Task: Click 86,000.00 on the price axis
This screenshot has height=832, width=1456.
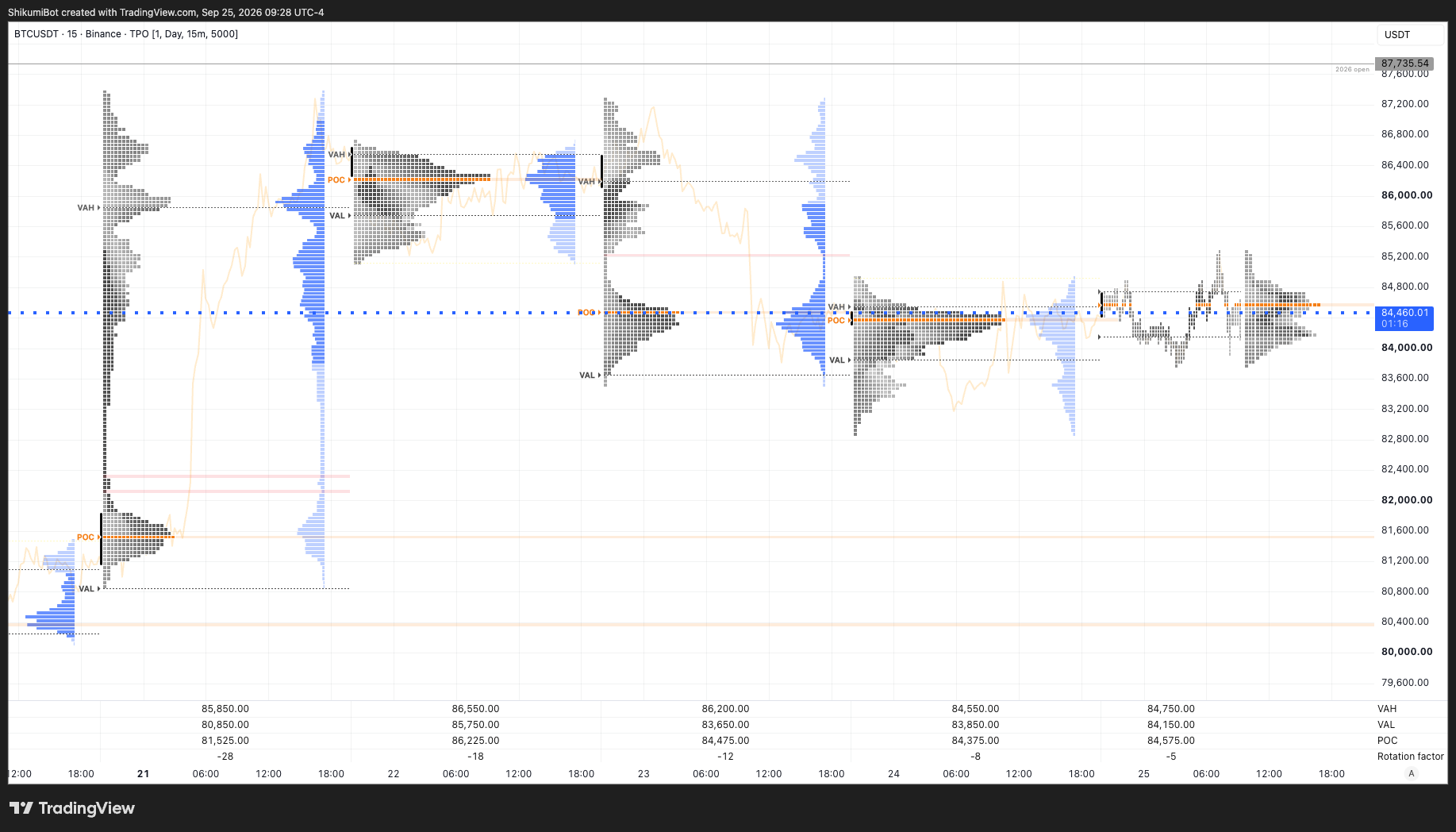Action: (1407, 195)
